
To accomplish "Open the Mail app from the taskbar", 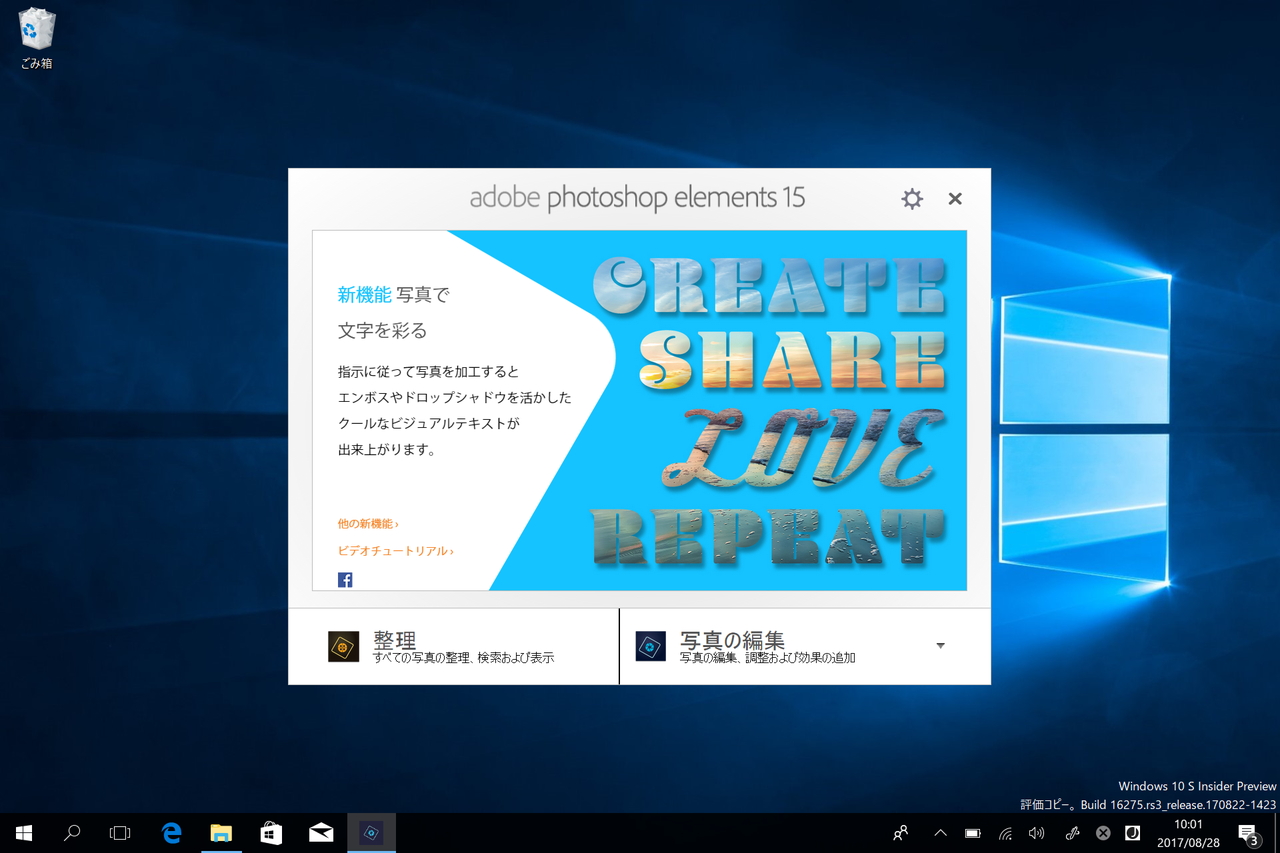I will pos(321,833).
